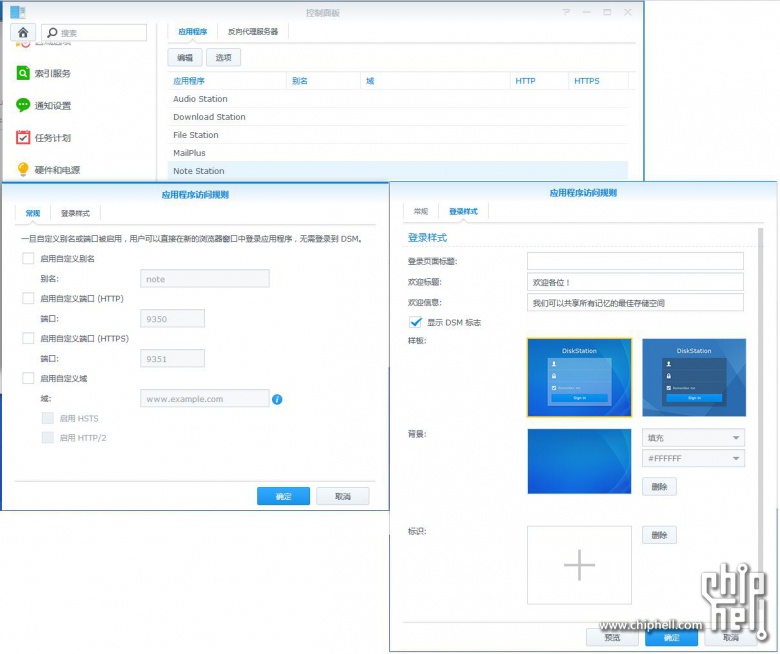Toggle the Enable HTTP/2 checkbox
This screenshot has height=654, width=780.
point(48,438)
